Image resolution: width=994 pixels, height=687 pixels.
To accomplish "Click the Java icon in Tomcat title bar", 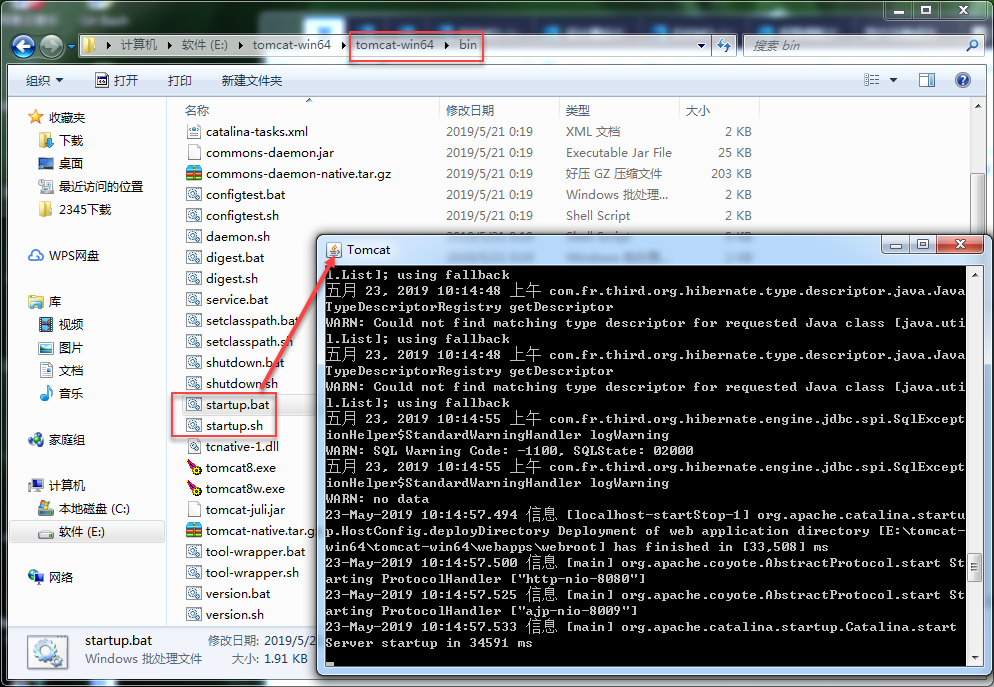I will point(333,250).
